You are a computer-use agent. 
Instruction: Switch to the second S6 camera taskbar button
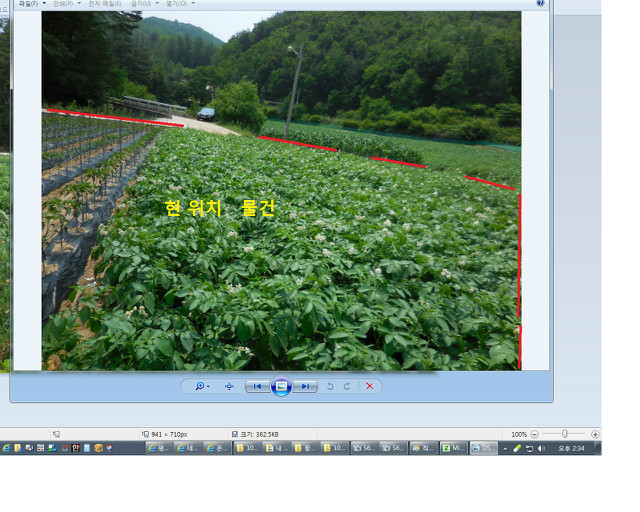tap(393, 448)
